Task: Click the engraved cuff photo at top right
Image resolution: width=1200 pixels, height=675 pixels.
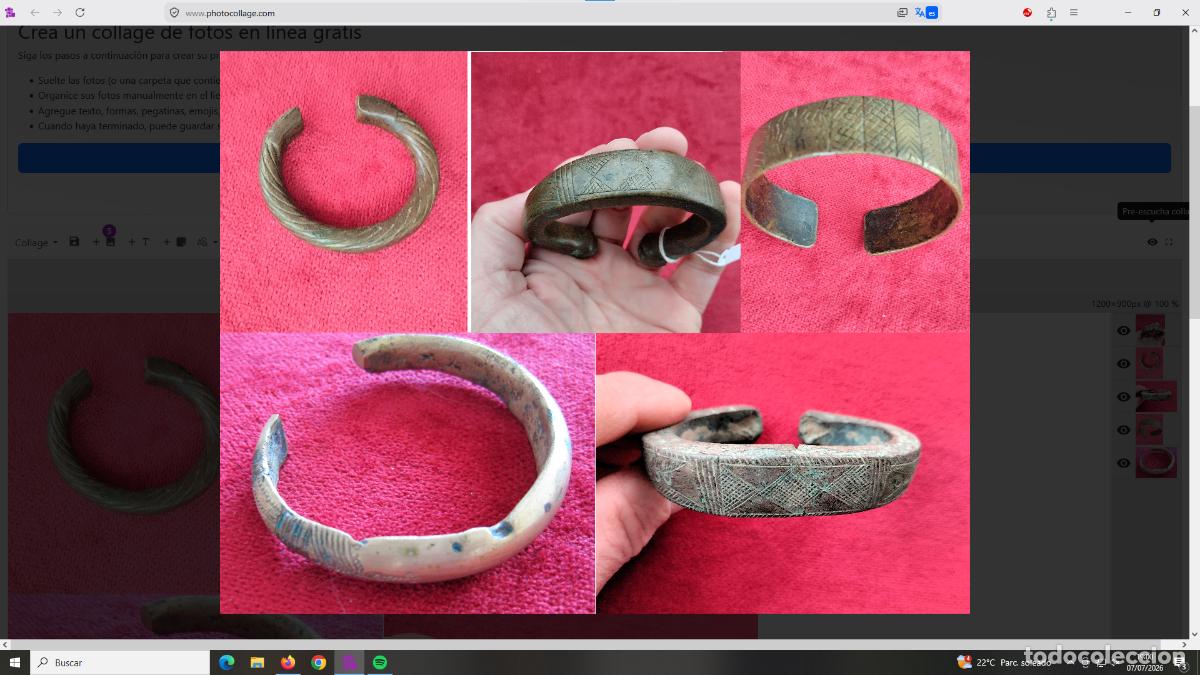Action: pos(855,191)
